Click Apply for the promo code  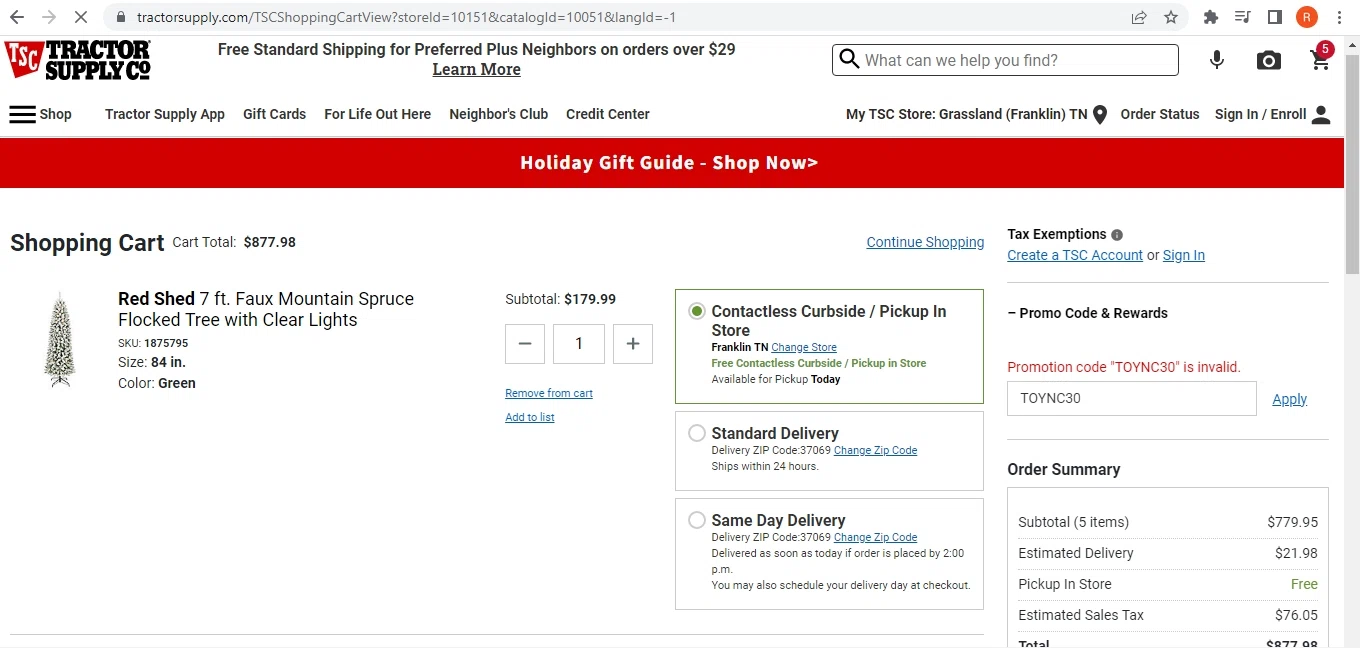click(x=1289, y=399)
